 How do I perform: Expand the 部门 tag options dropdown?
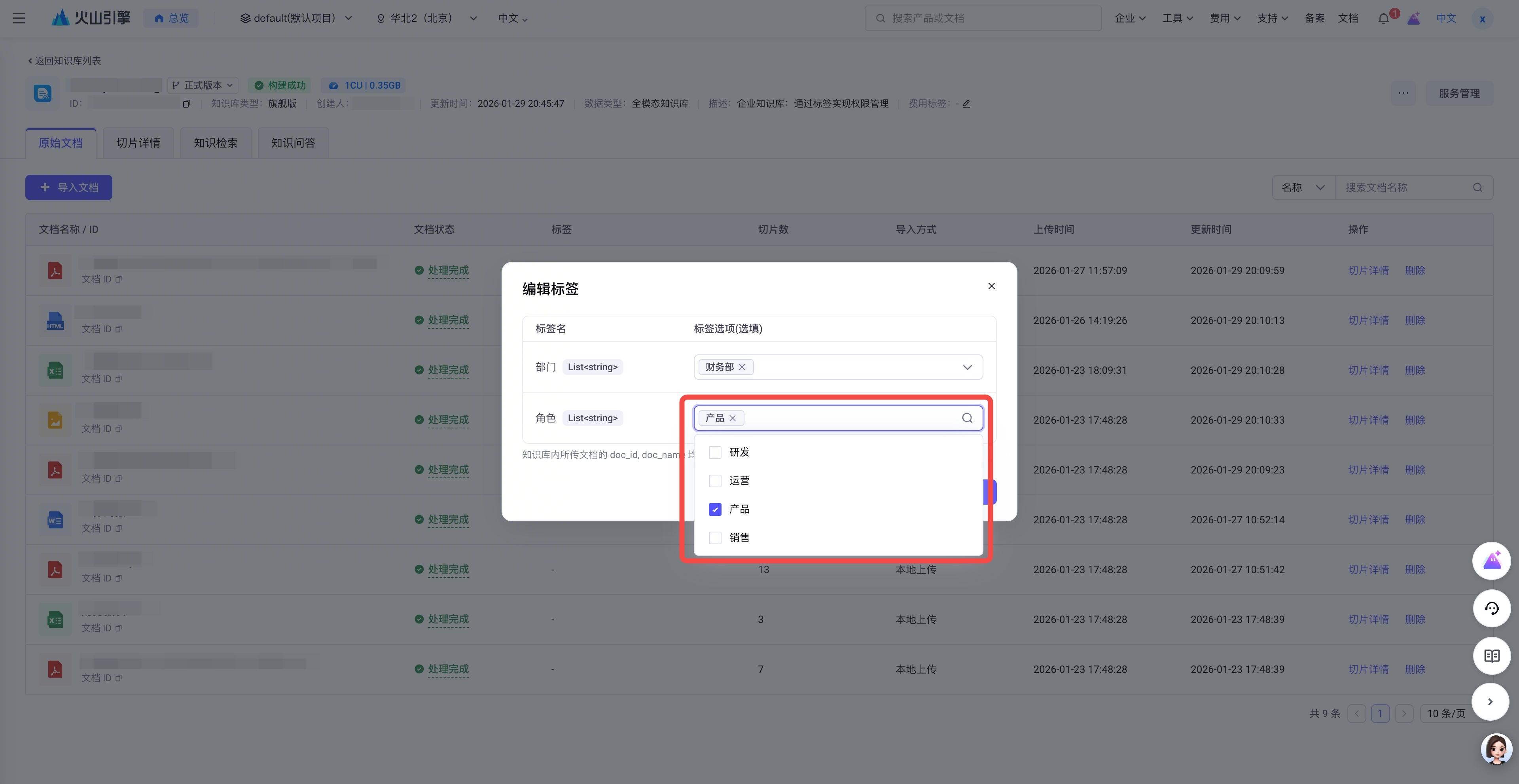pyautogui.click(x=967, y=367)
